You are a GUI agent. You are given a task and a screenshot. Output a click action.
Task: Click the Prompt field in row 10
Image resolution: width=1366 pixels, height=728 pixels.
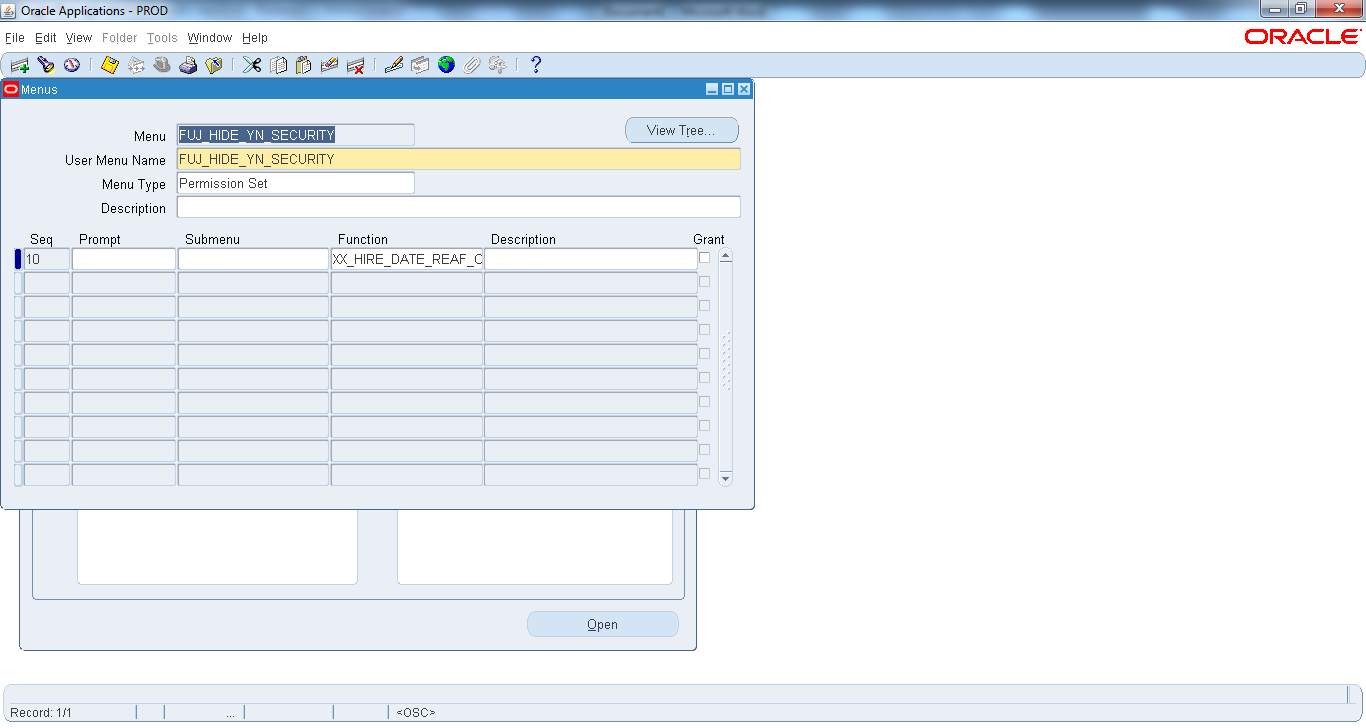(x=124, y=259)
